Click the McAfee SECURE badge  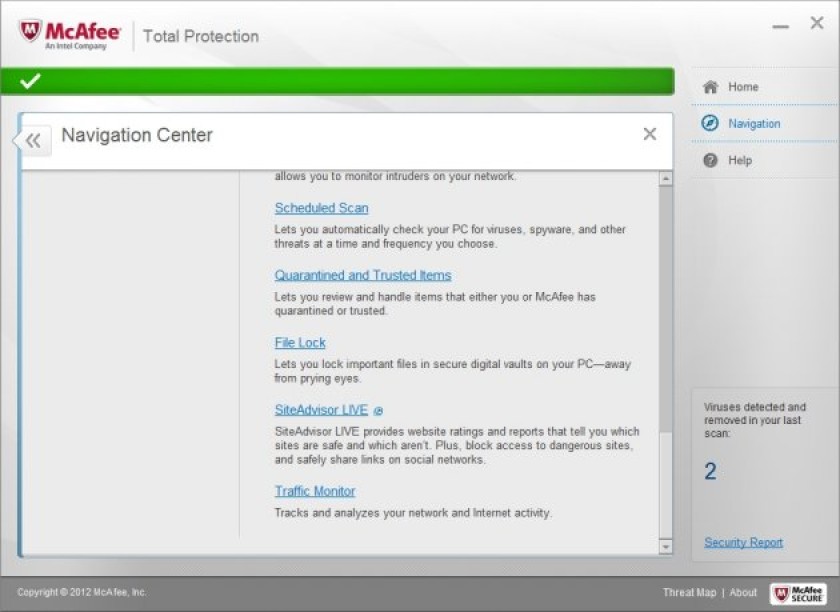[x=798, y=593]
